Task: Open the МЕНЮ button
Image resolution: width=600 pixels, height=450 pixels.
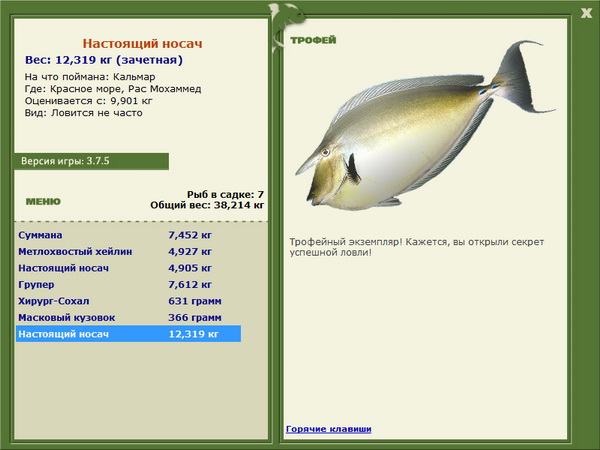Action: point(43,202)
